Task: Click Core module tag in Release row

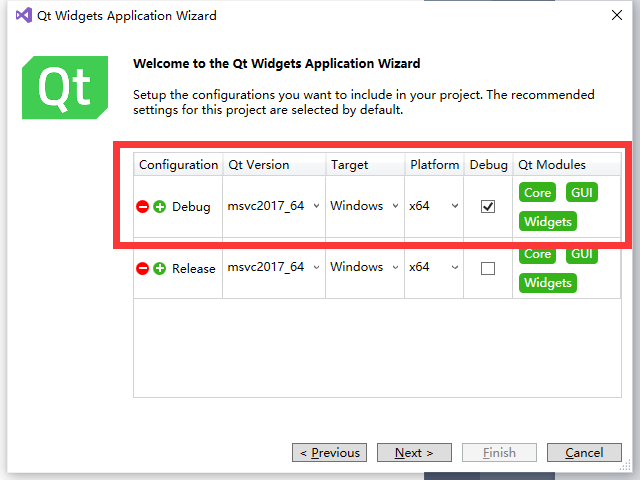Action: click(537, 254)
